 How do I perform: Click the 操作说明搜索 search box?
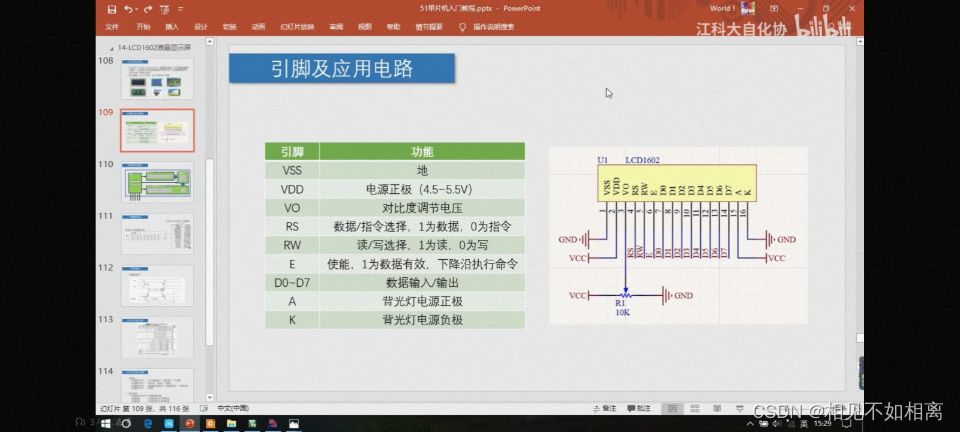tap(493, 27)
